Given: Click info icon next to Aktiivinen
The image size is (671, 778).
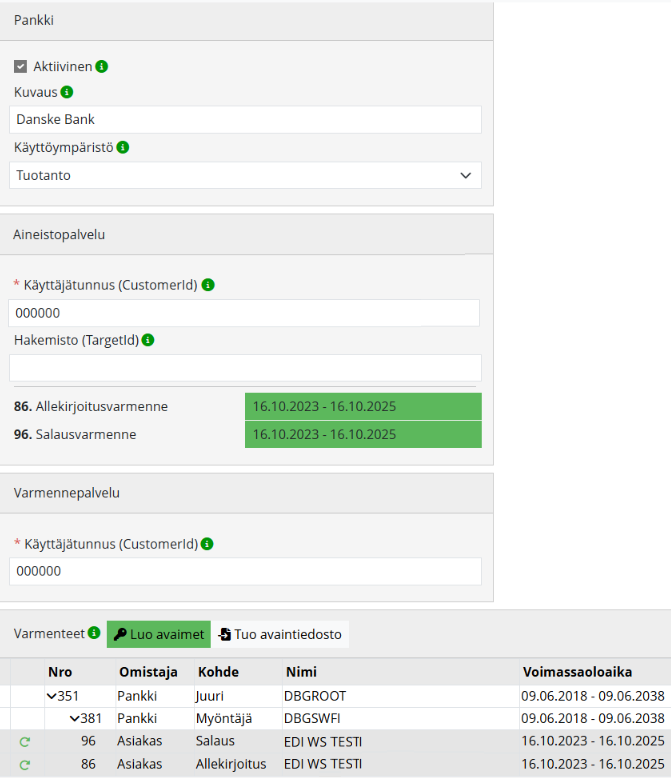Looking at the screenshot, I should click(x=102, y=67).
